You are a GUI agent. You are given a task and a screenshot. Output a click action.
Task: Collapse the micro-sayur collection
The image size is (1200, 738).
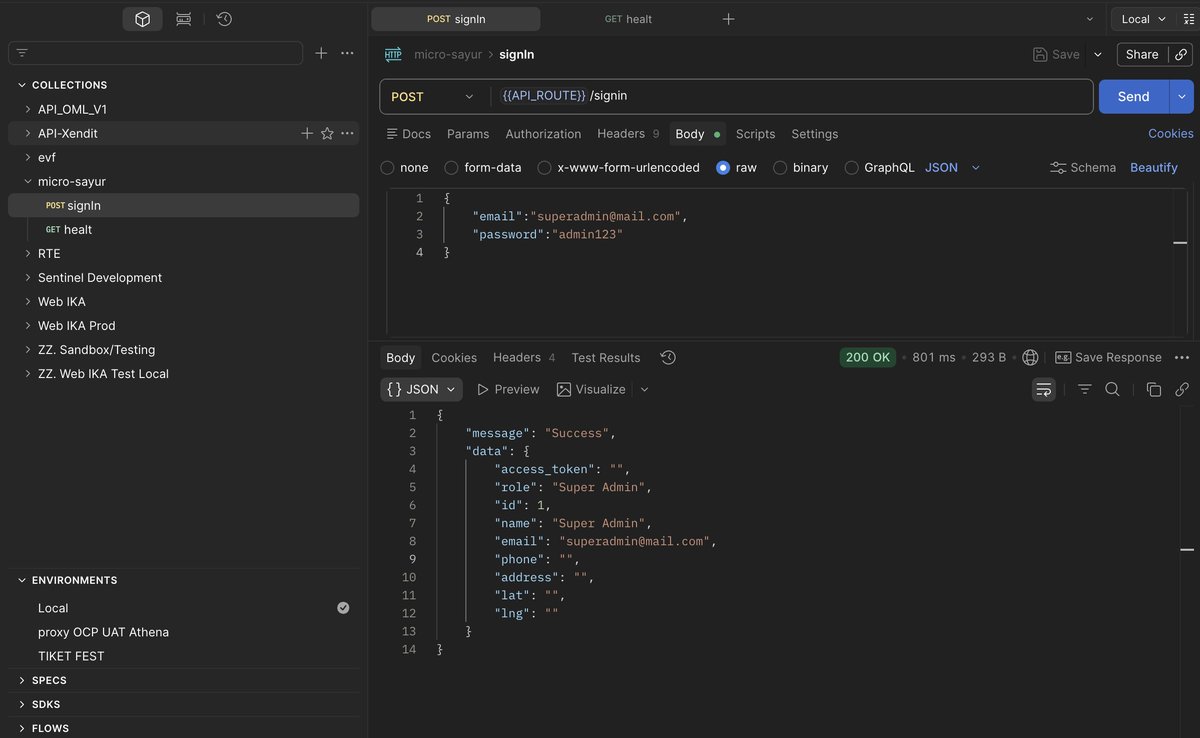point(28,181)
